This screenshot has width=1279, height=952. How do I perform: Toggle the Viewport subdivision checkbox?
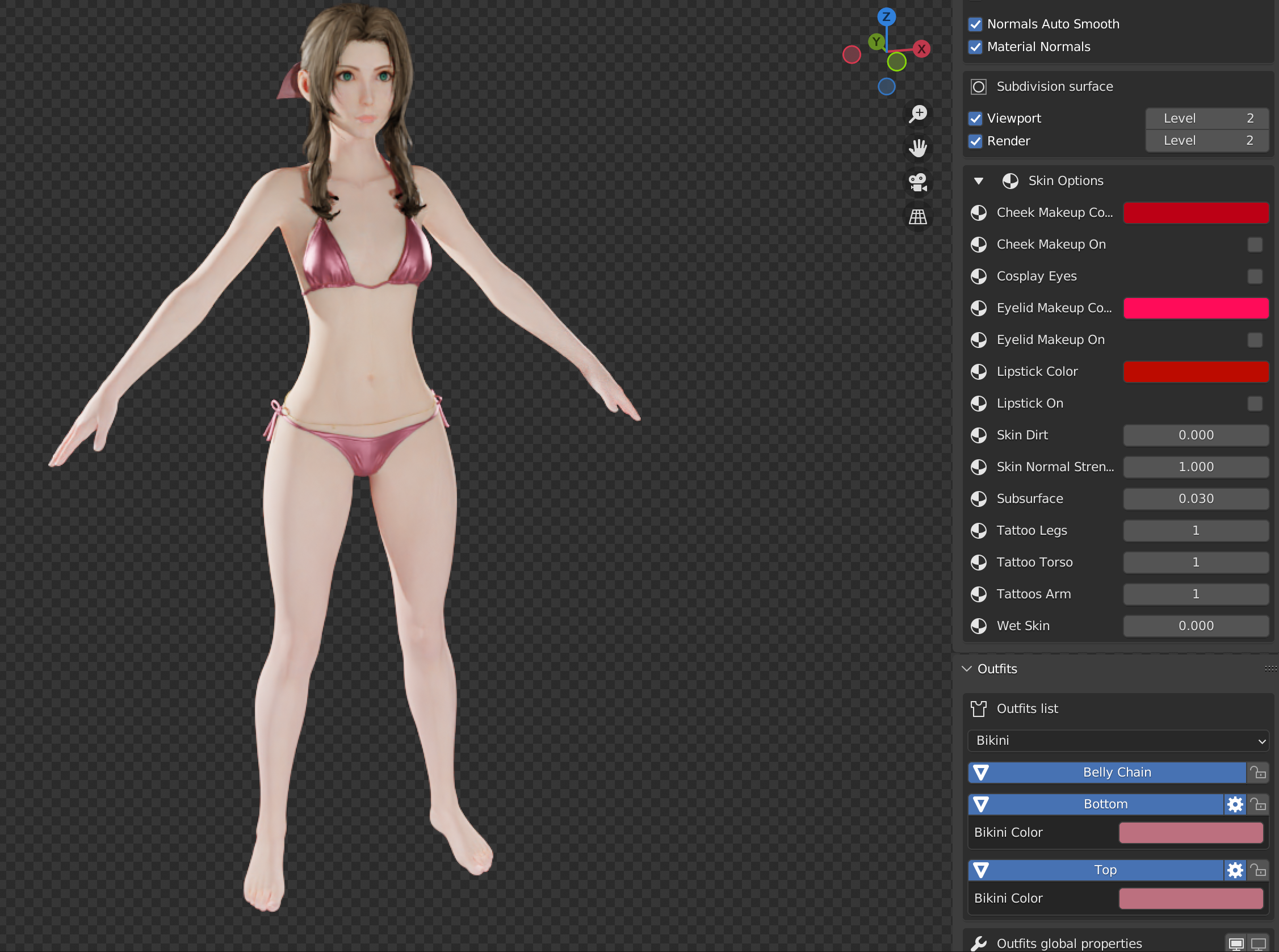tap(975, 119)
